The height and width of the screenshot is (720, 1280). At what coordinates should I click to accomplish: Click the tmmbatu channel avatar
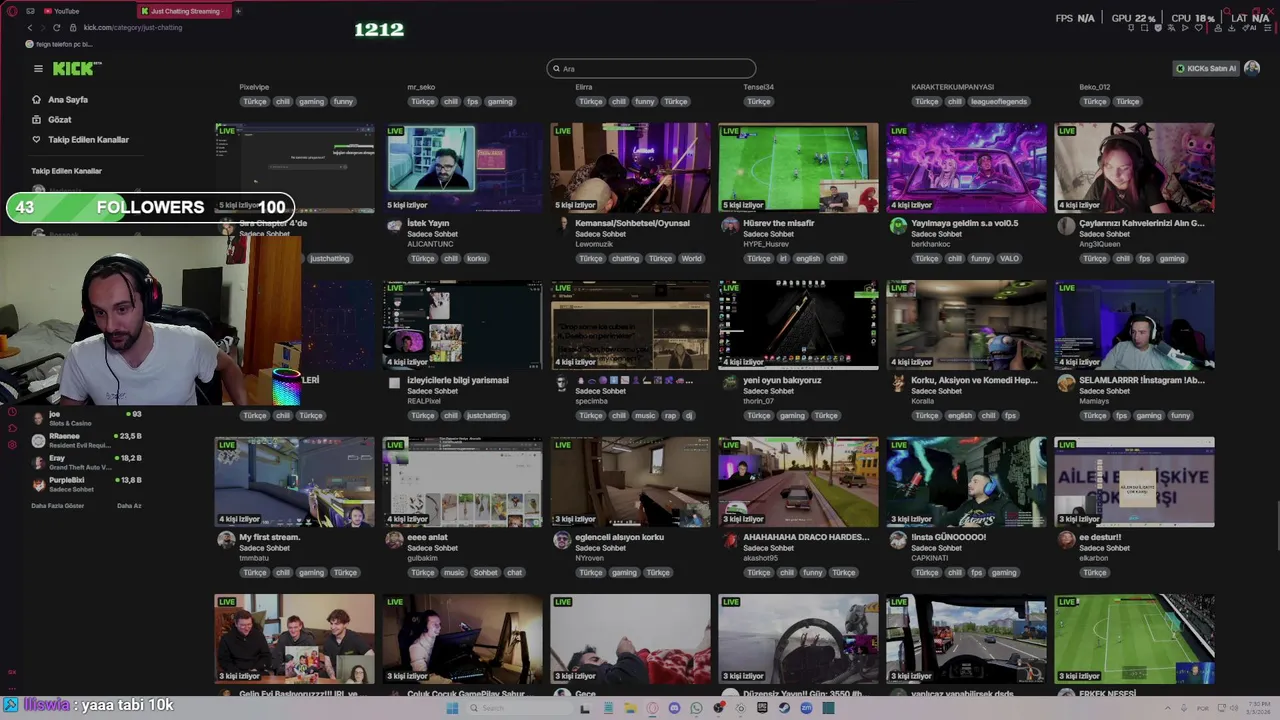226,540
